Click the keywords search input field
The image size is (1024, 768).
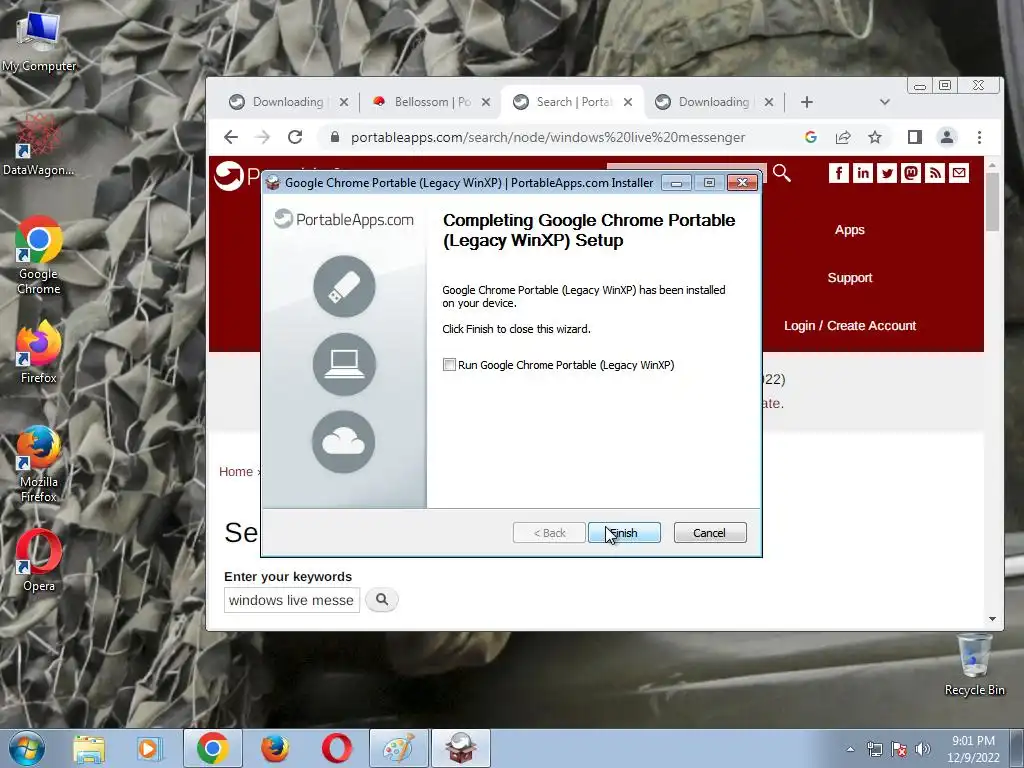click(292, 600)
